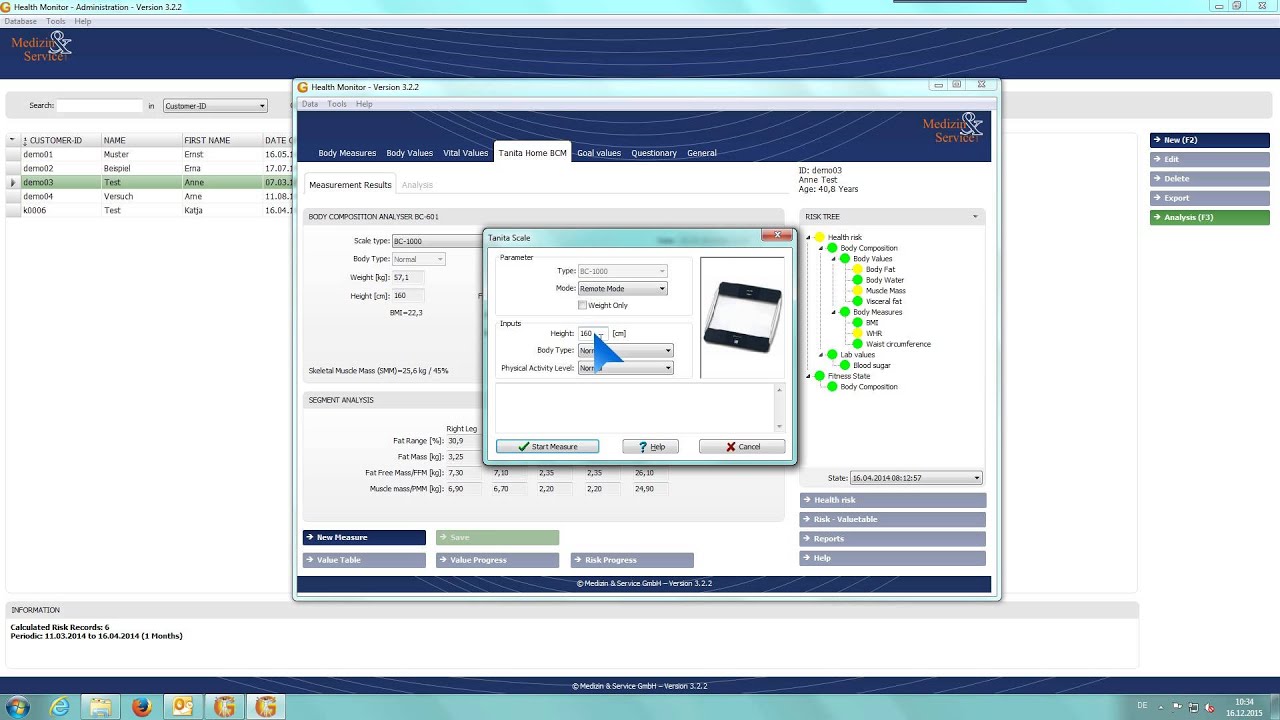1280x720 pixels.
Task: Click the Start Measure button
Action: pyautogui.click(x=547, y=447)
